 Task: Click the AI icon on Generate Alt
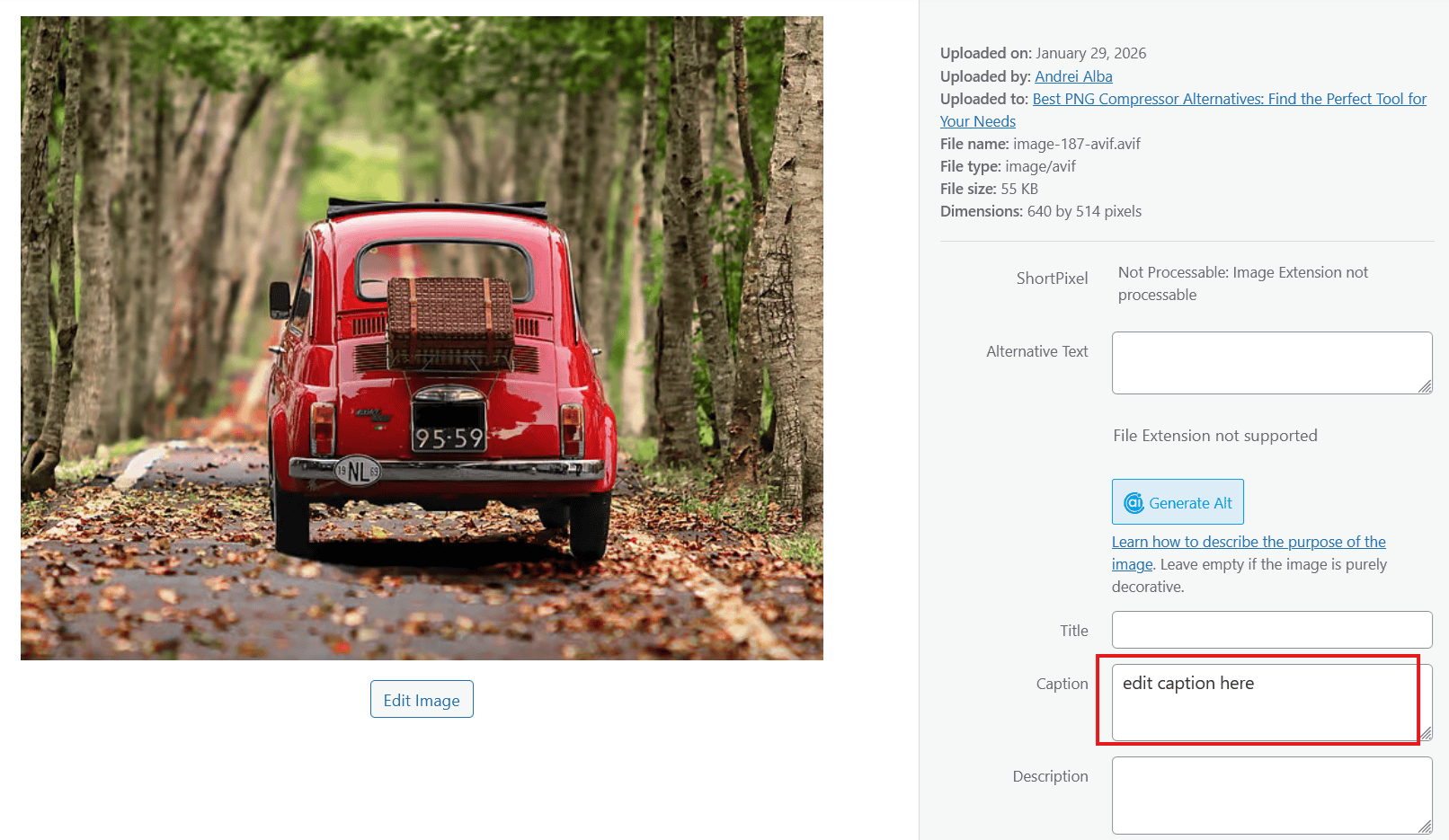[x=1133, y=503]
